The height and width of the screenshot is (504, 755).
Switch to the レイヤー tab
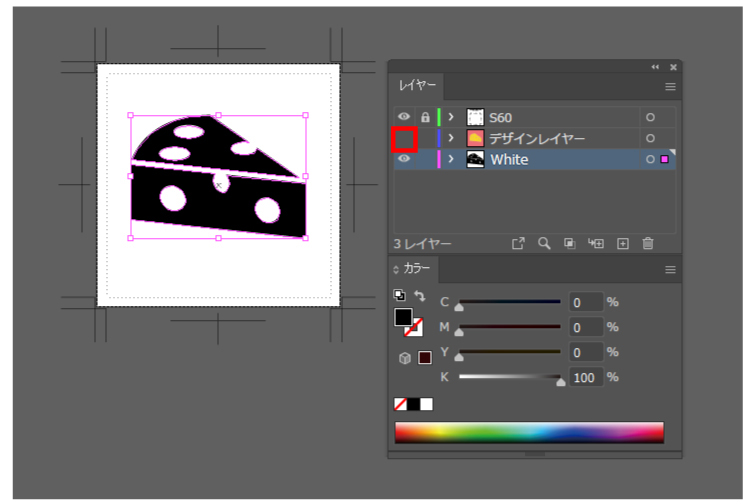417,85
